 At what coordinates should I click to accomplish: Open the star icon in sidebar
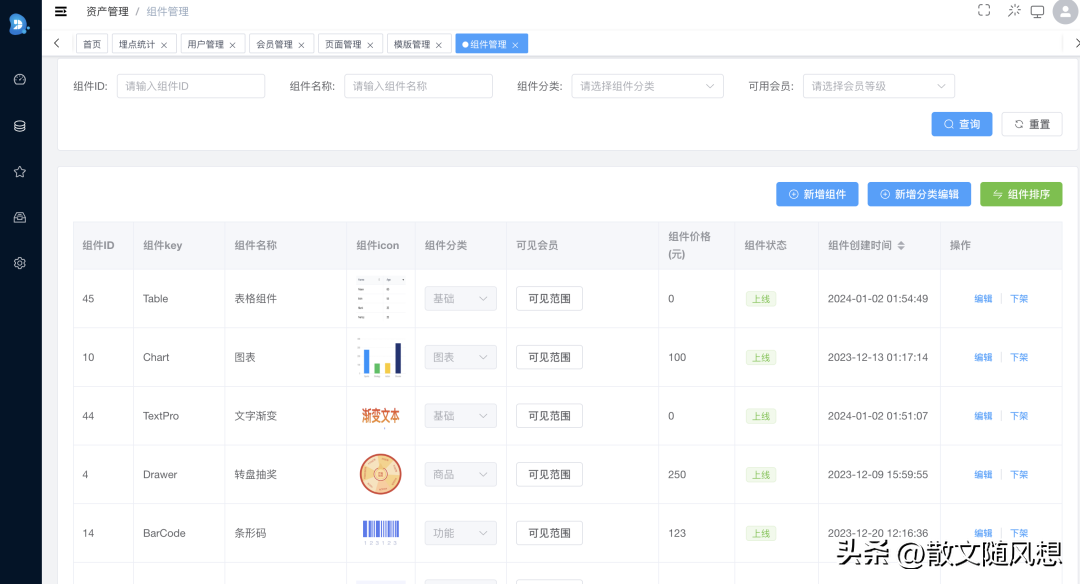(20, 171)
